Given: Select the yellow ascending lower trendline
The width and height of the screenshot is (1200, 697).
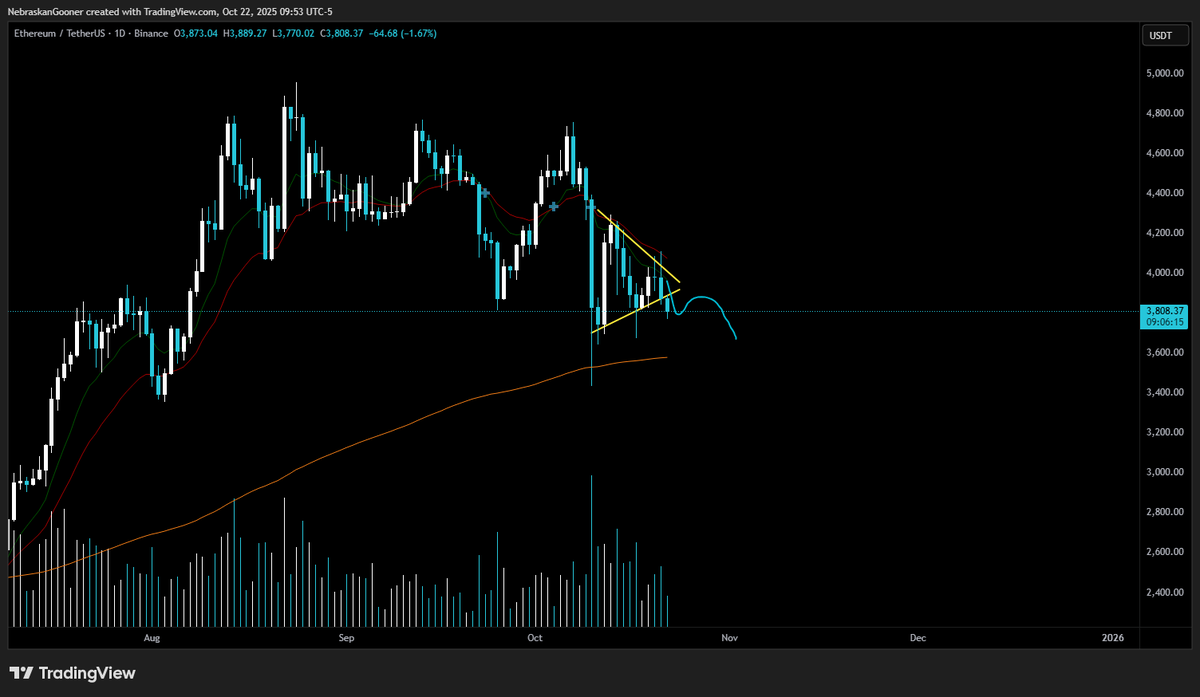Looking at the screenshot, I should (x=636, y=310).
